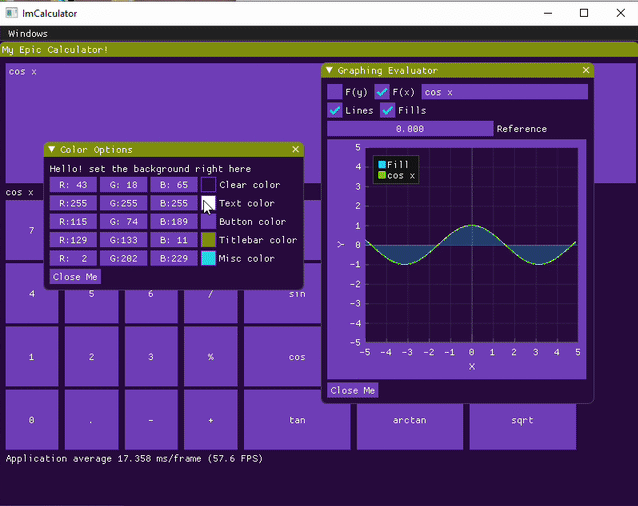Click the plot's X axis label

(x=472, y=366)
